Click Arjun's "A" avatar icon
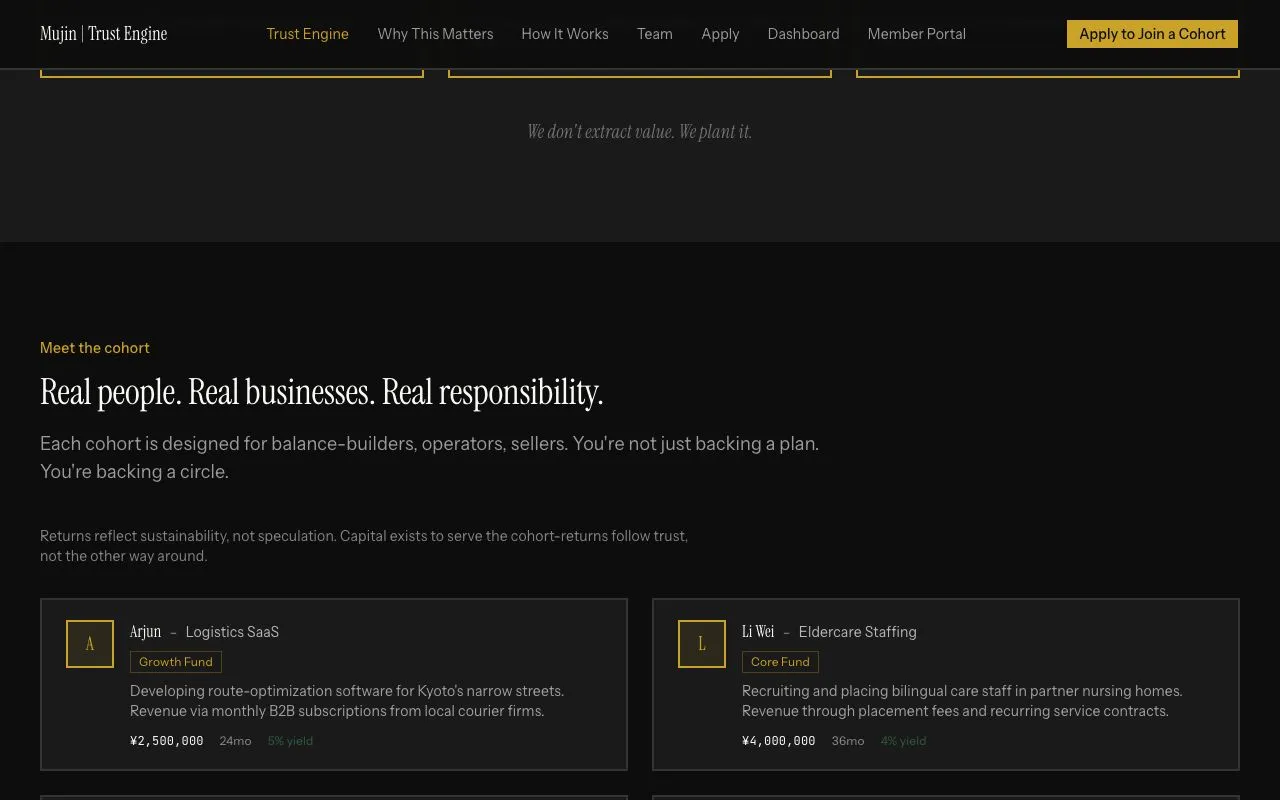The height and width of the screenshot is (800, 1280). [90, 644]
